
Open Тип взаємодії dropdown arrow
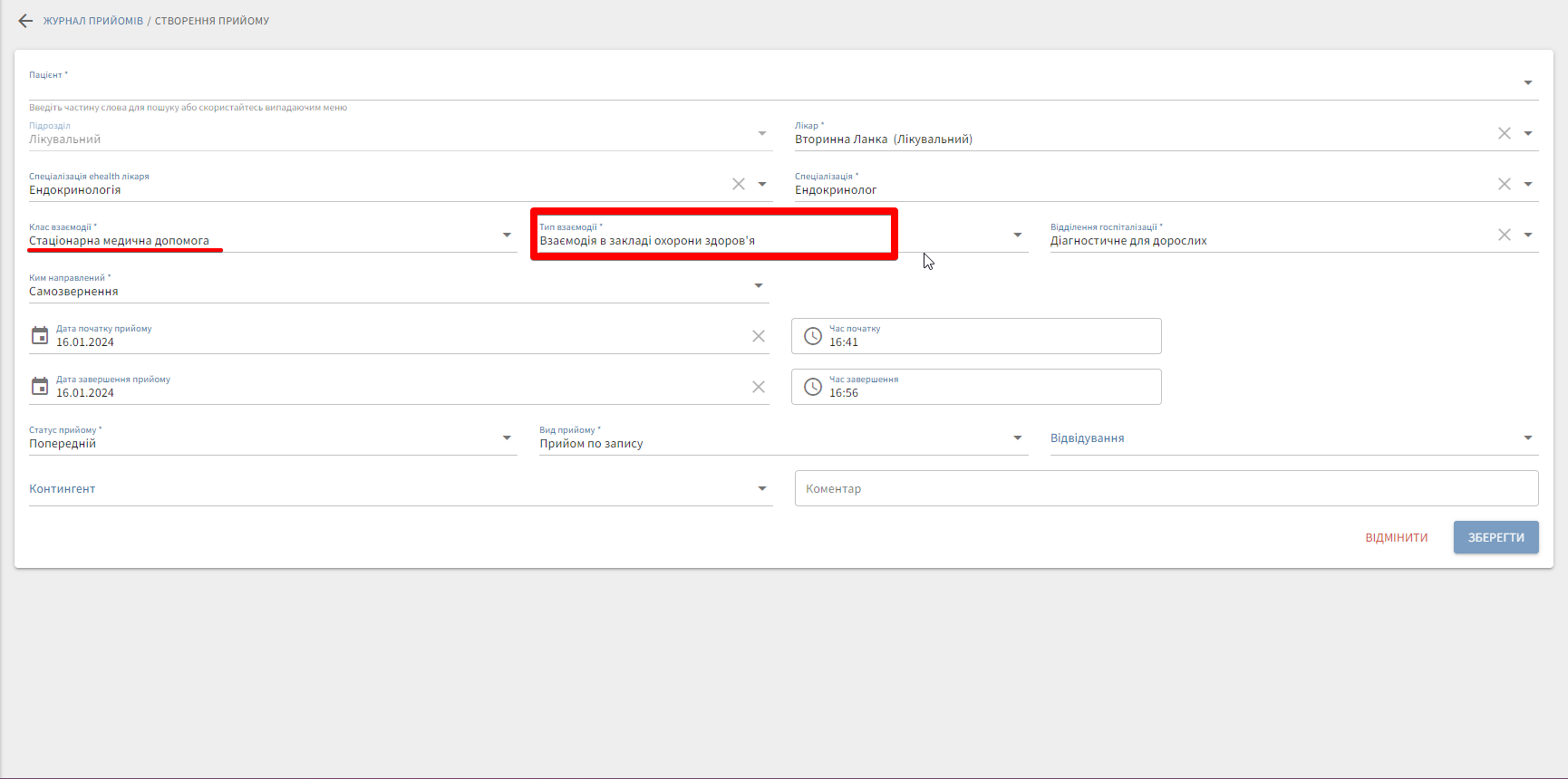pos(1017,235)
